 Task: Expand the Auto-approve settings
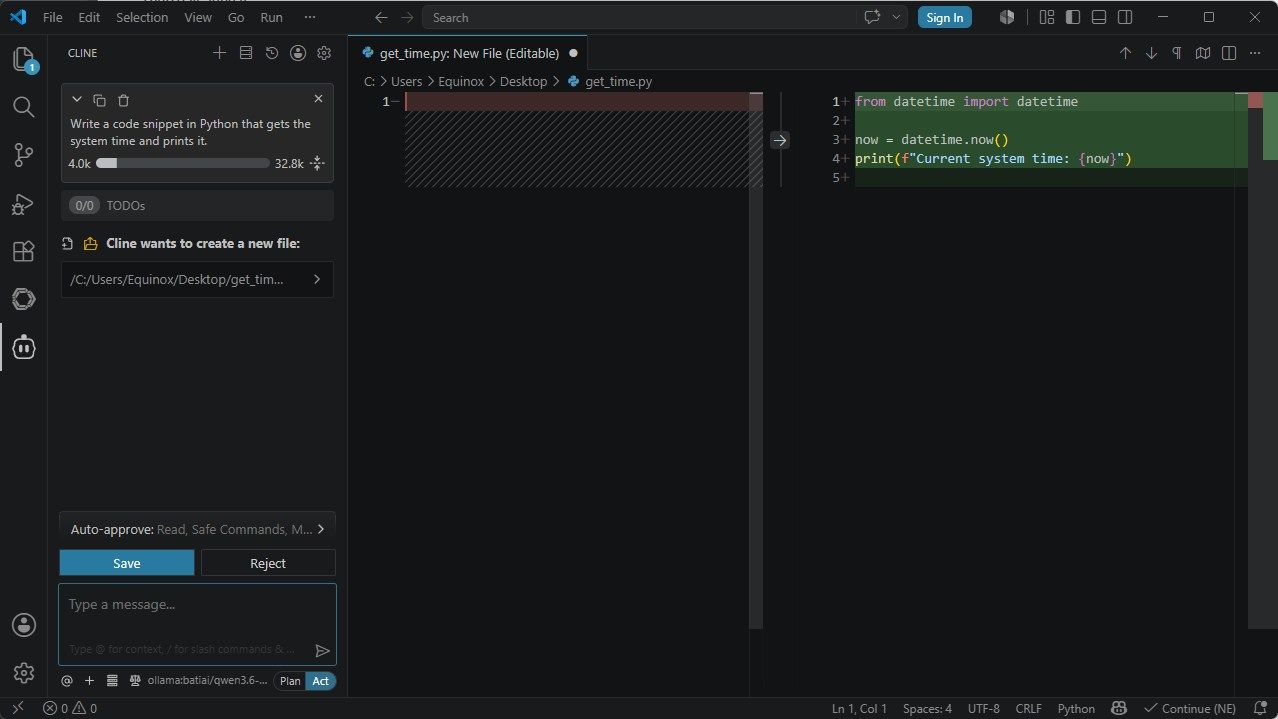click(197, 529)
